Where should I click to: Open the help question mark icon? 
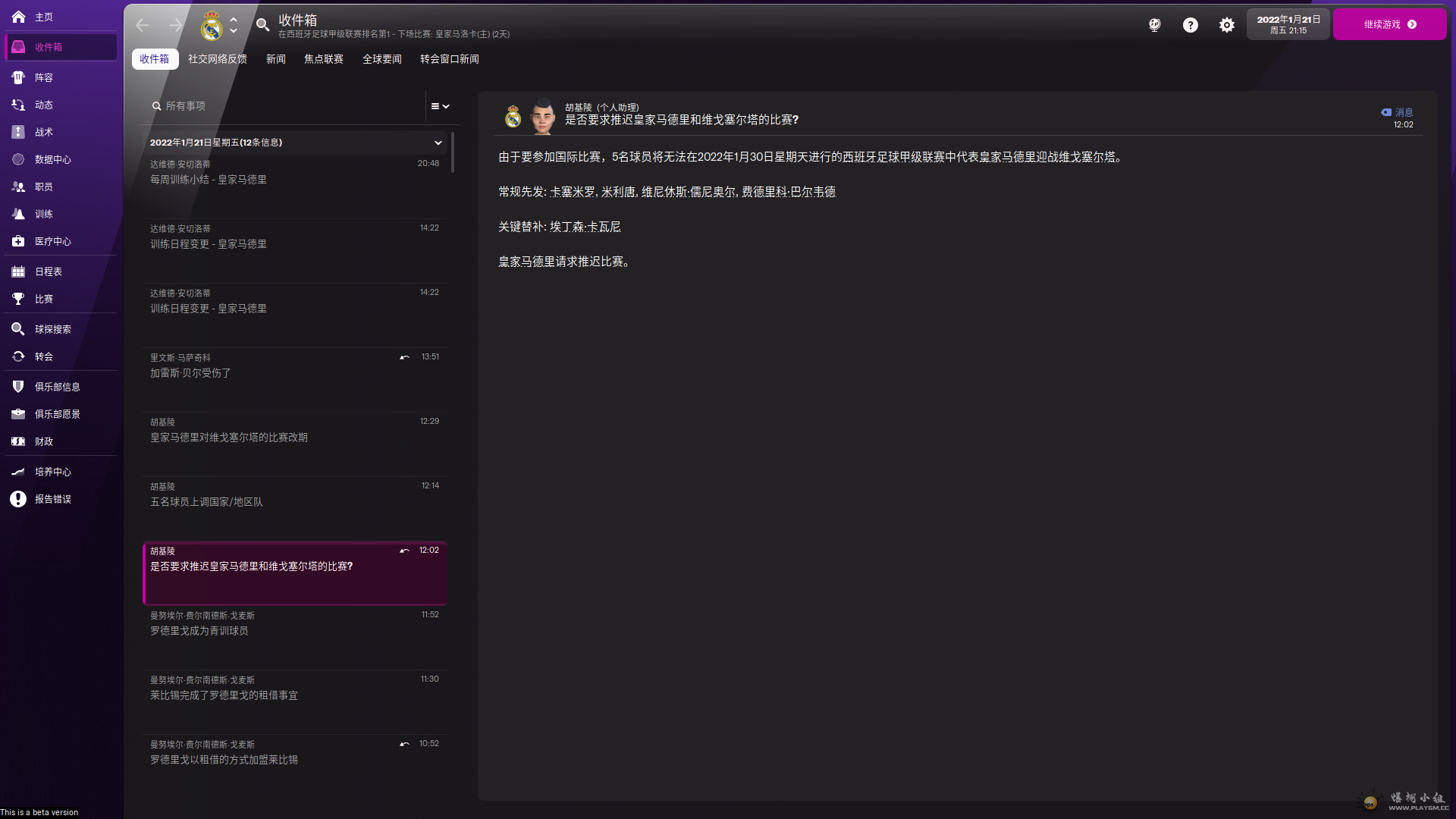coord(1191,25)
